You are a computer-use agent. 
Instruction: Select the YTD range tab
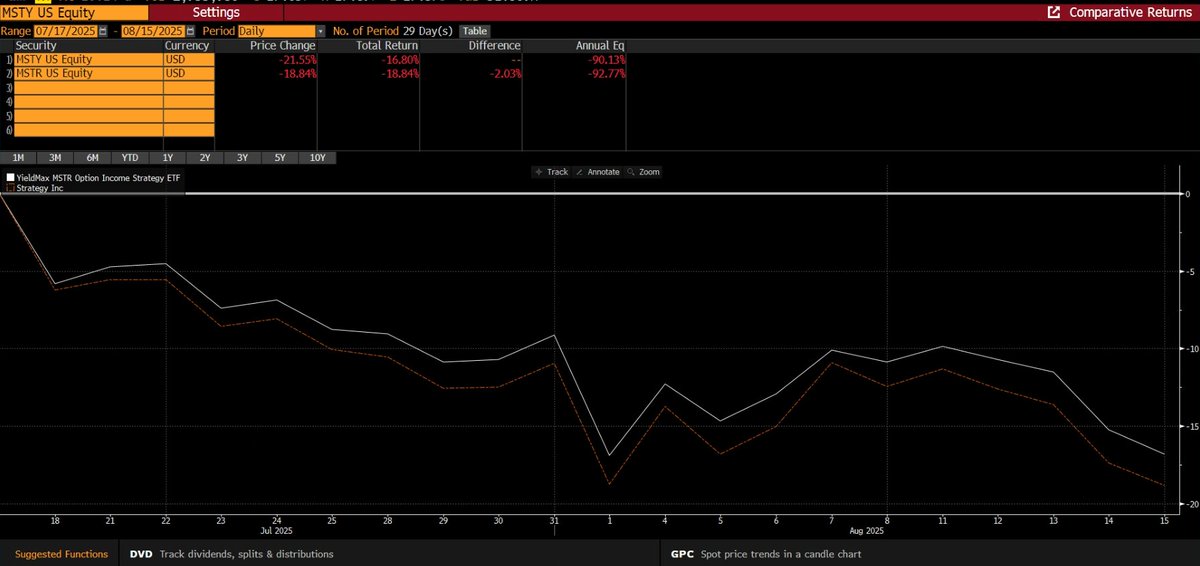(x=130, y=157)
